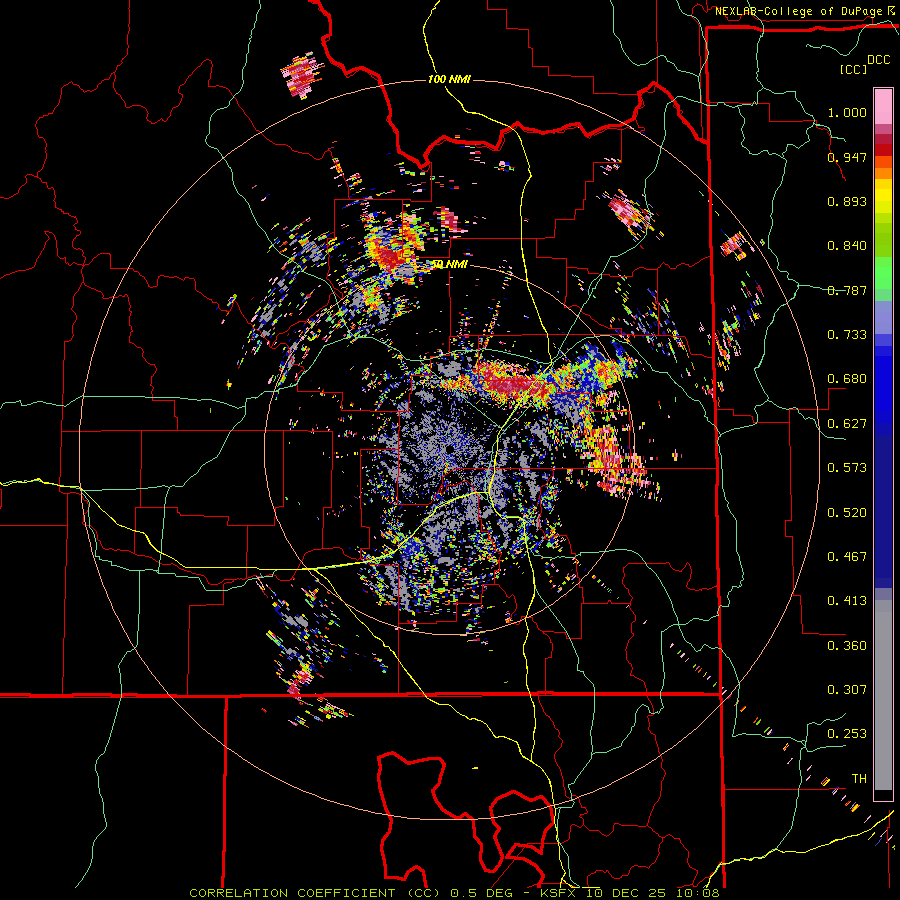
Task: Click the CORRELATION COEFFICIENT (CC) caption text
Action: click(x=315, y=893)
